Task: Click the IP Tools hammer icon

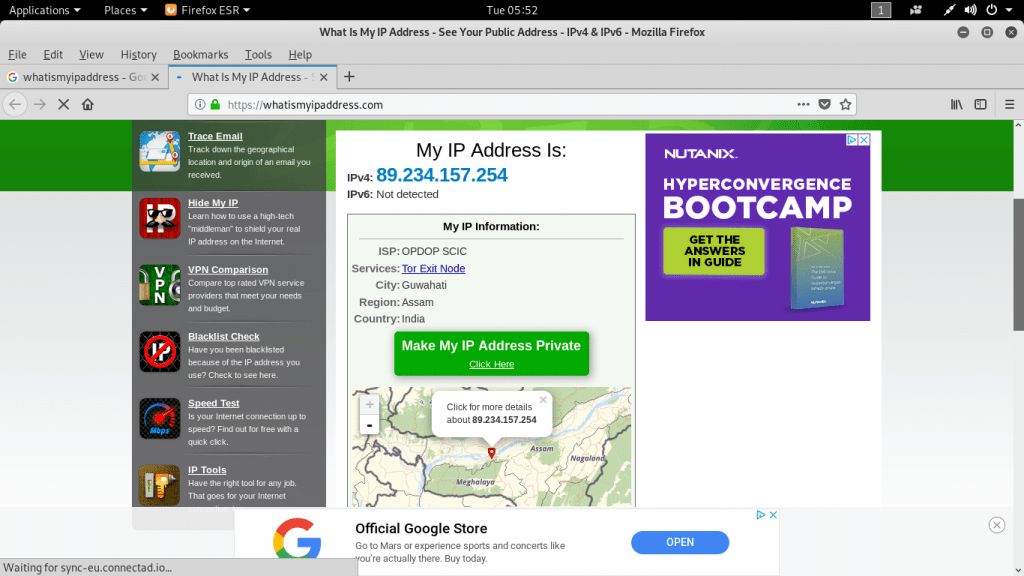Action: 159,485
